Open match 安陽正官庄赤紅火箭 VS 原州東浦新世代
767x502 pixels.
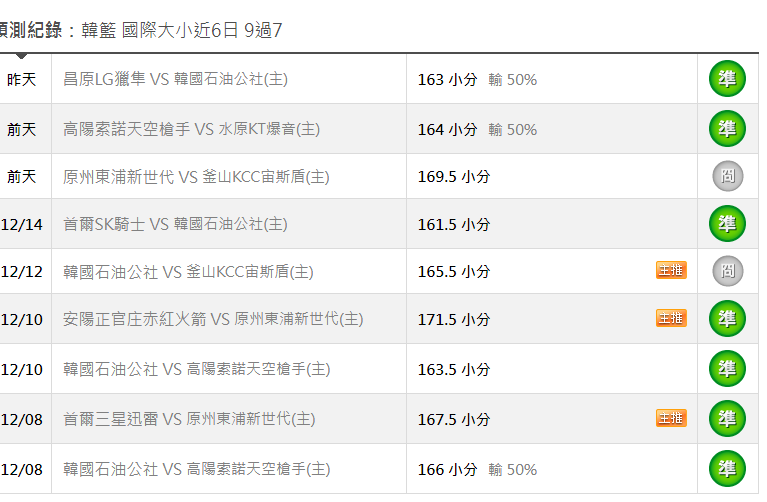213,319
